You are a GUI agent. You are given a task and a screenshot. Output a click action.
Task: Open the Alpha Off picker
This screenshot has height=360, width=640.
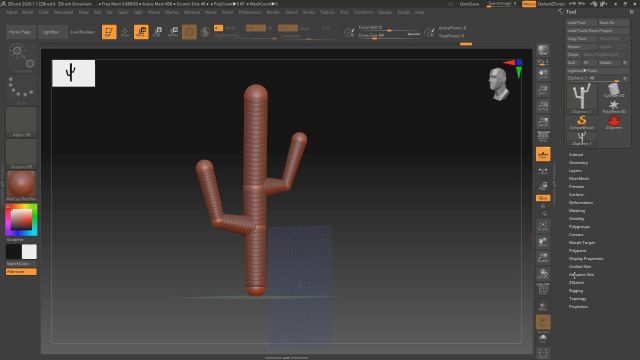pyautogui.click(x=21, y=122)
